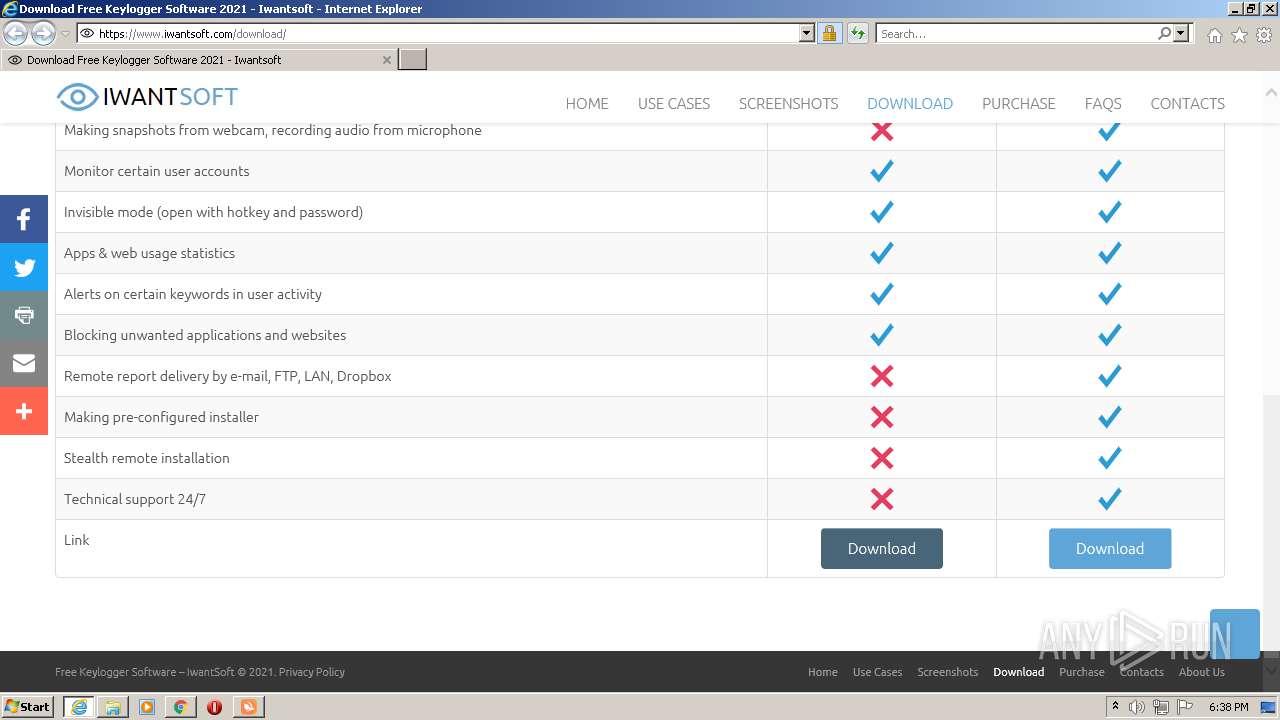This screenshot has width=1280, height=720.
Task: Open the orange app taskbar icon
Action: pos(248,707)
